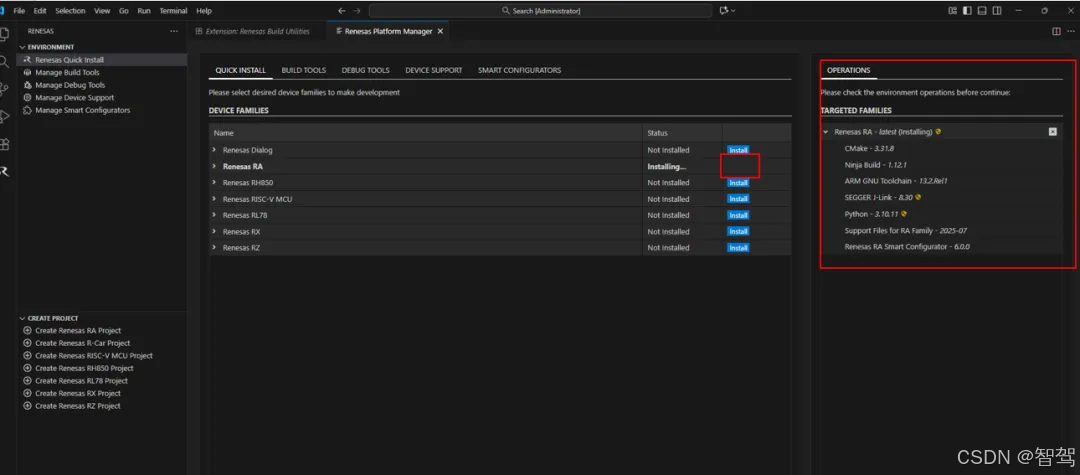Expand the Renesas RISC-V MCU family row
Image resolution: width=1080 pixels, height=475 pixels.
click(x=214, y=199)
